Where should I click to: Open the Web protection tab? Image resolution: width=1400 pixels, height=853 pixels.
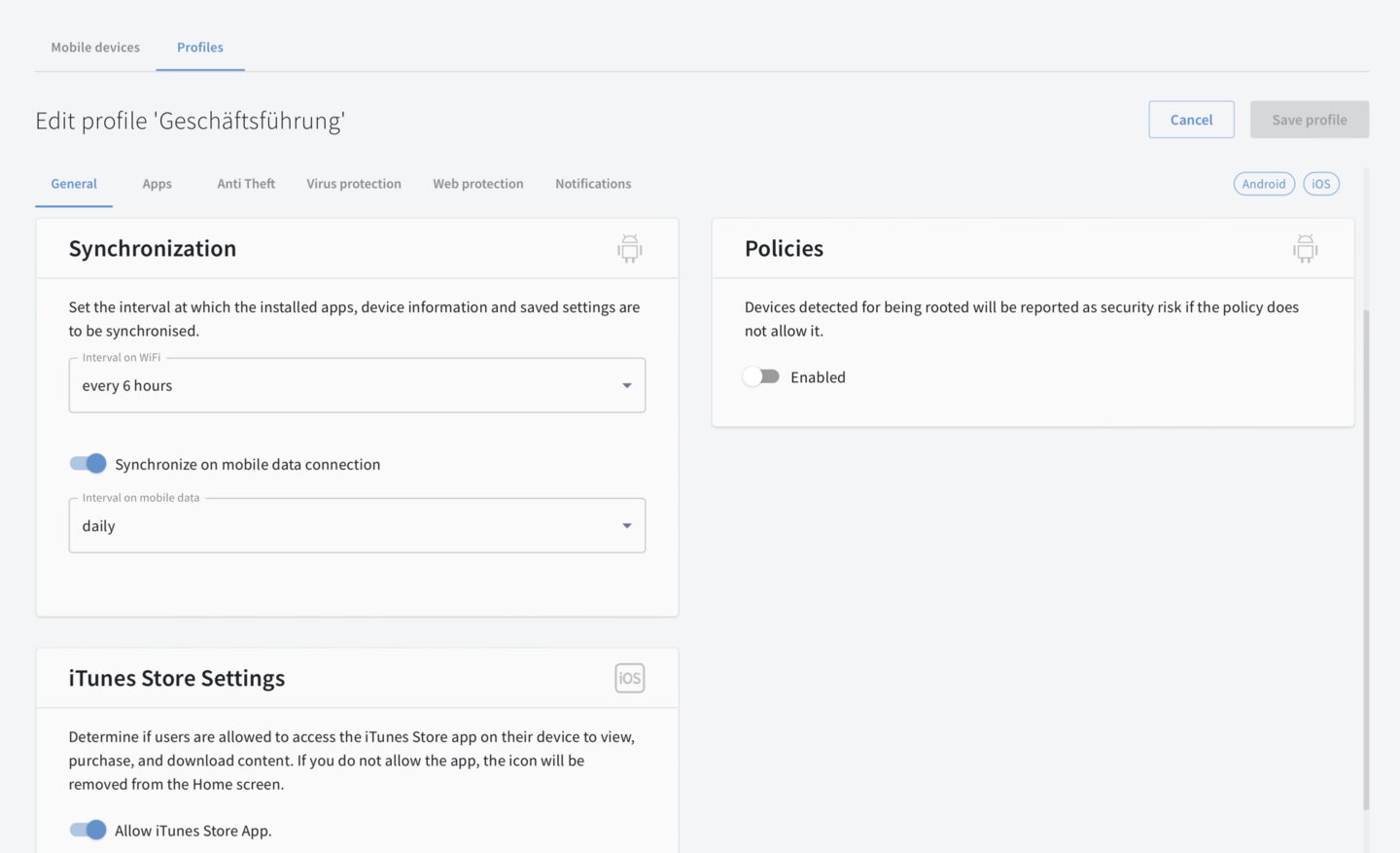coord(477,184)
